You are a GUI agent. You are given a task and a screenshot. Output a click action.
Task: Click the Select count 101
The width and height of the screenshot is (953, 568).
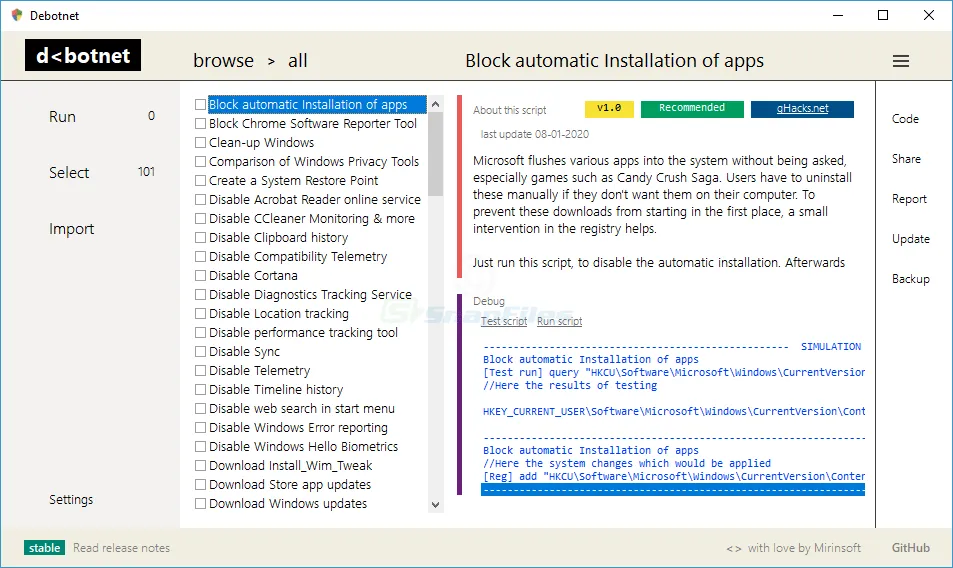click(x=146, y=172)
